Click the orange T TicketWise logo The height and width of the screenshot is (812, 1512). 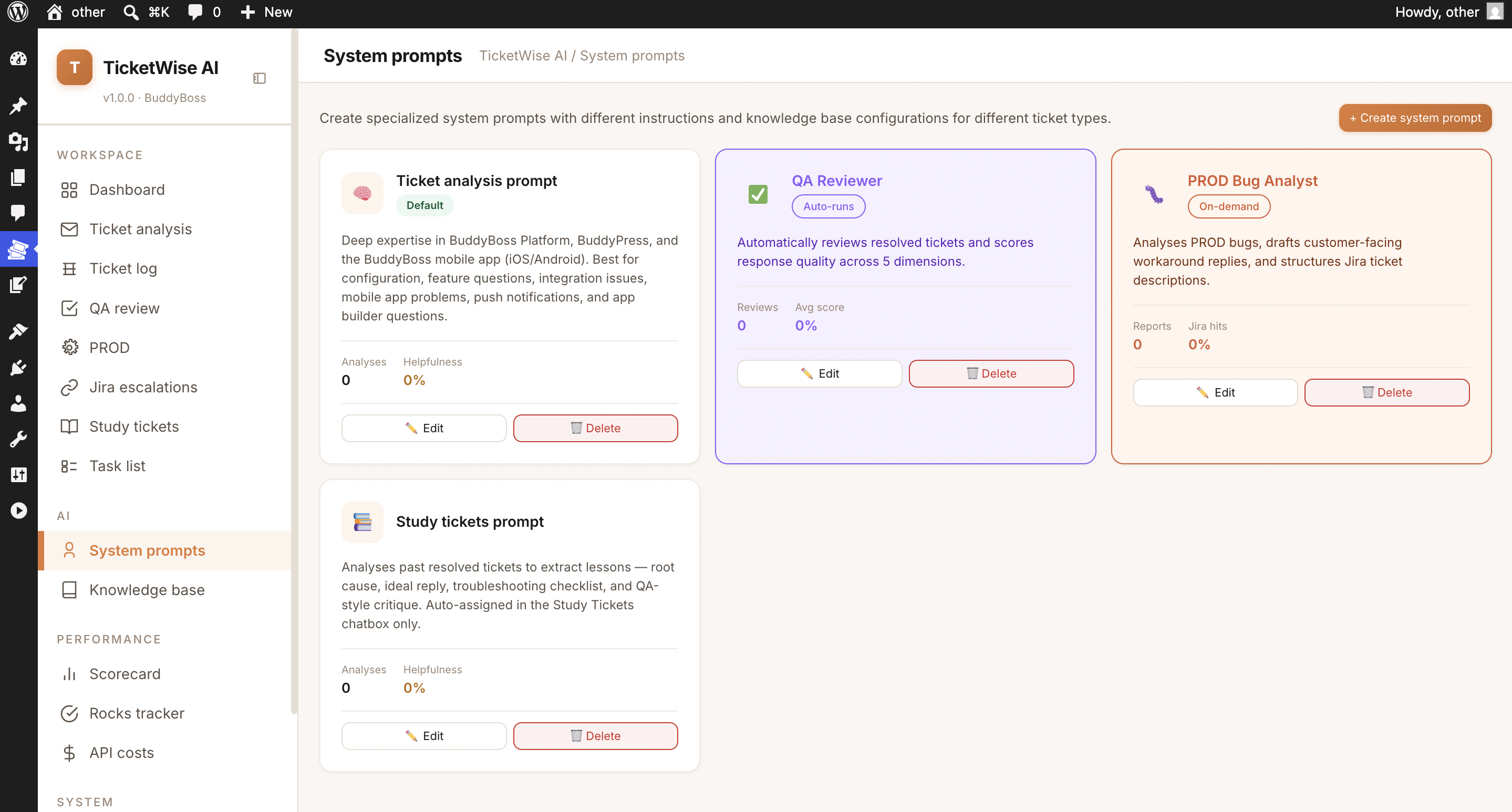(x=75, y=67)
